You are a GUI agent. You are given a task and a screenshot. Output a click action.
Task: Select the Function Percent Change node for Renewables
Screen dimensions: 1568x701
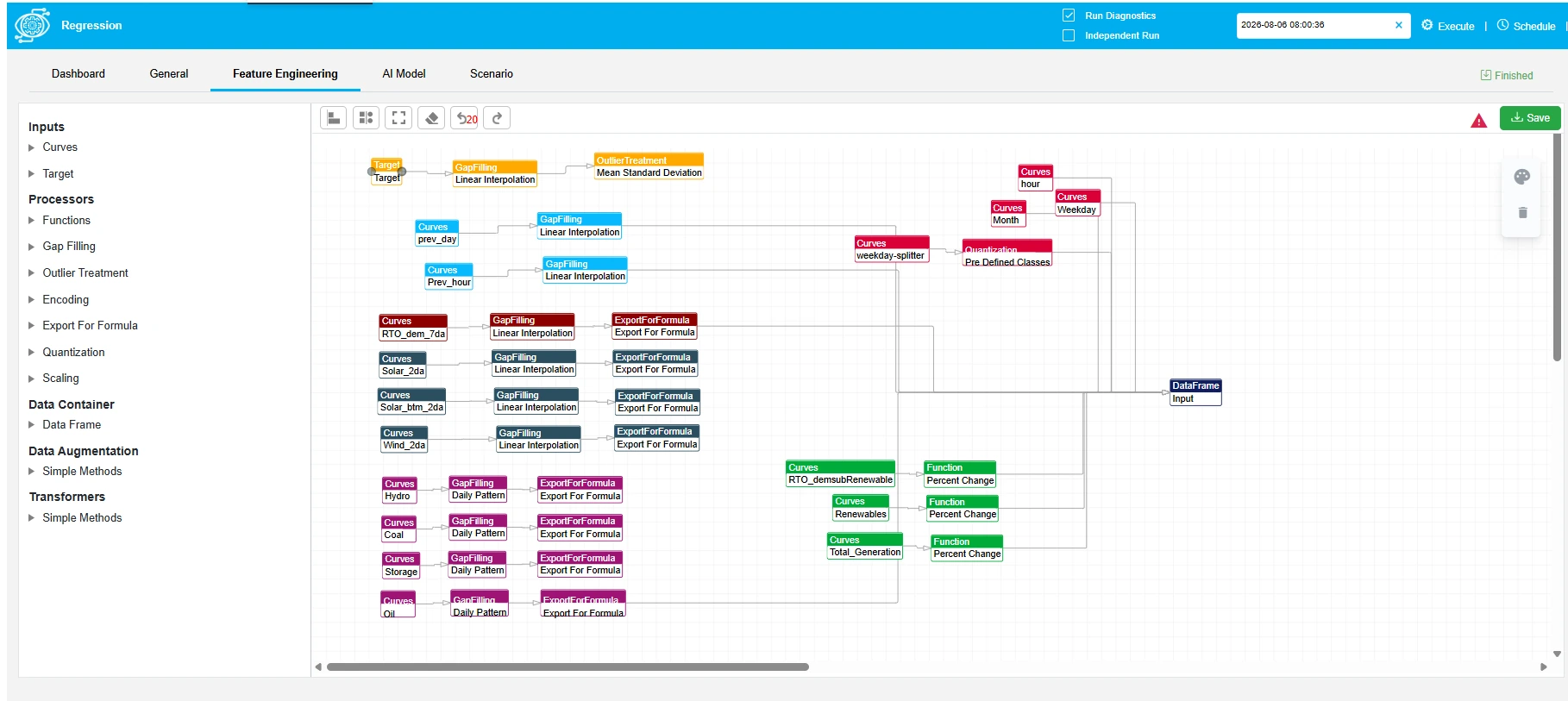963,508
